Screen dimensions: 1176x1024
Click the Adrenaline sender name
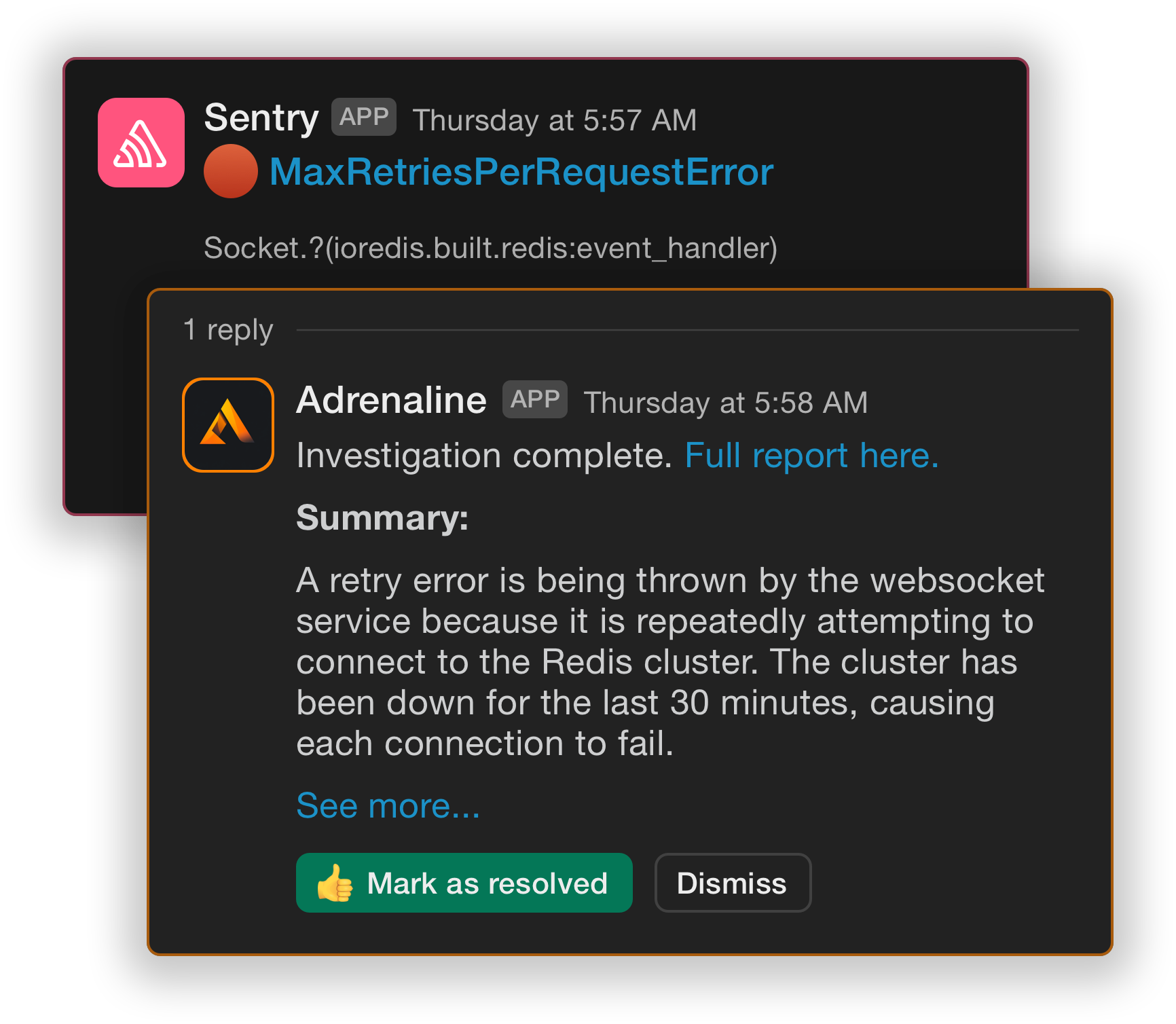click(390, 399)
